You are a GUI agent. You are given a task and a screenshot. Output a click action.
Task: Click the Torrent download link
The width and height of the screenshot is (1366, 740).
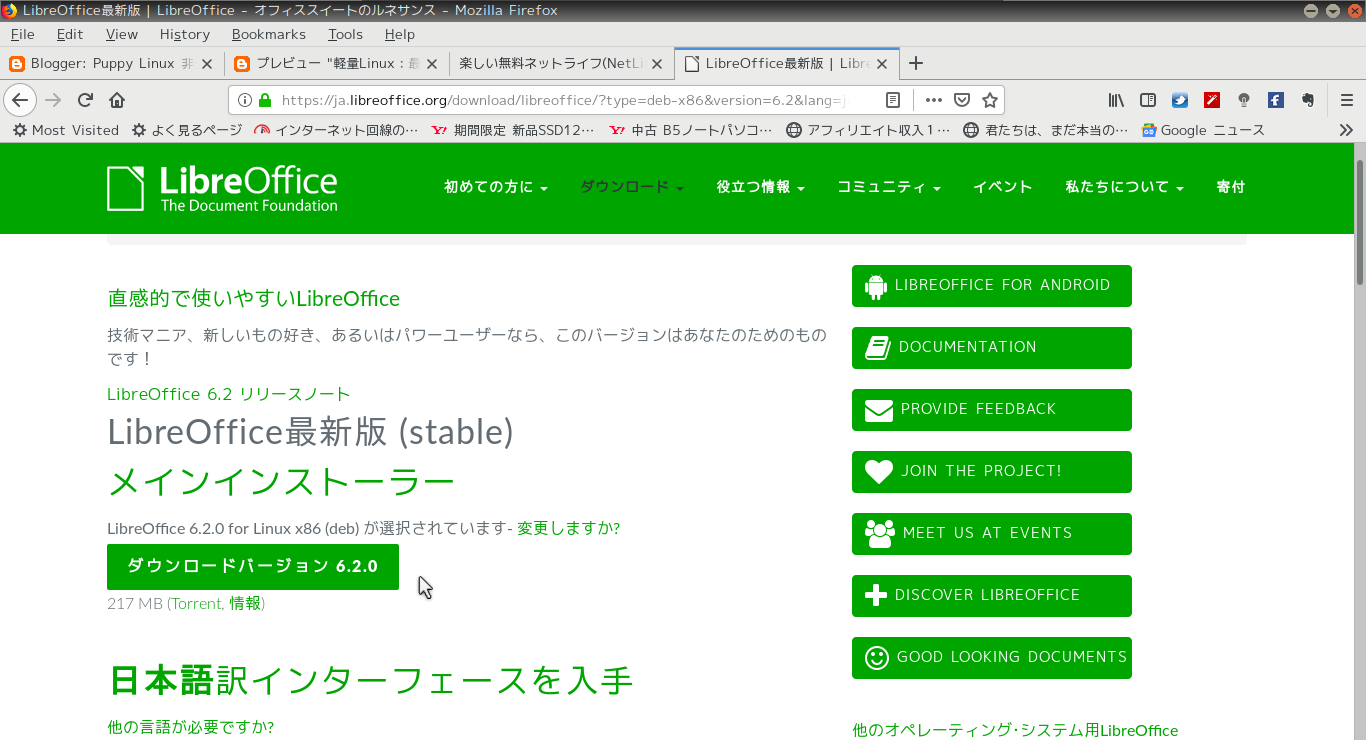click(x=196, y=603)
